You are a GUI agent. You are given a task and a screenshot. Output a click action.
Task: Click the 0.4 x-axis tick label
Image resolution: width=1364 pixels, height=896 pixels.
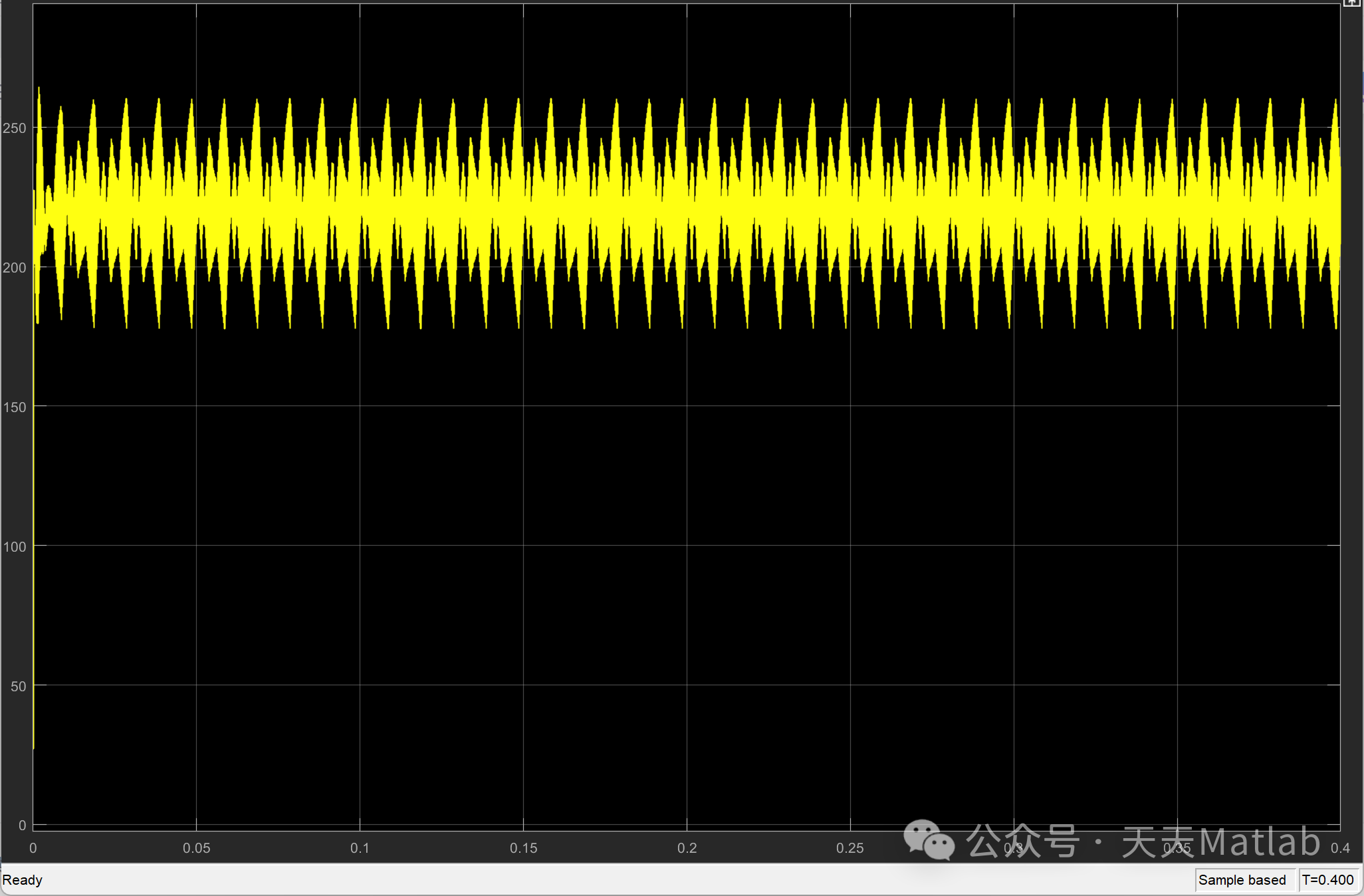click(1339, 848)
